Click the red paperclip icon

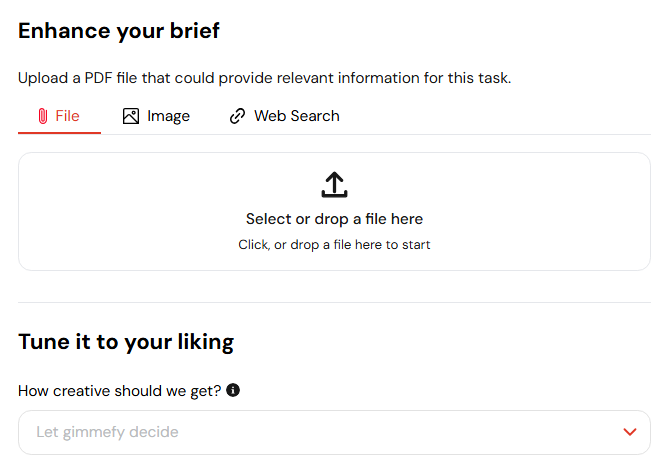(x=43, y=116)
